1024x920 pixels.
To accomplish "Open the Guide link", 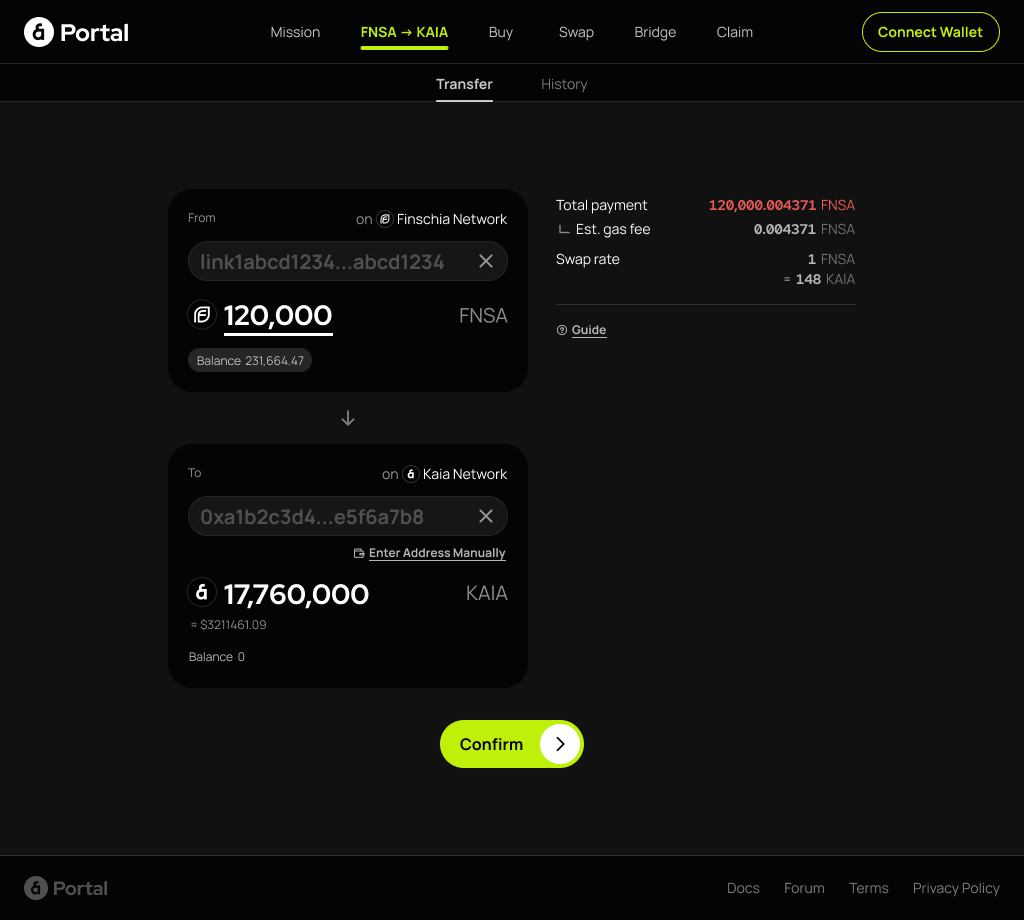I will click(588, 330).
